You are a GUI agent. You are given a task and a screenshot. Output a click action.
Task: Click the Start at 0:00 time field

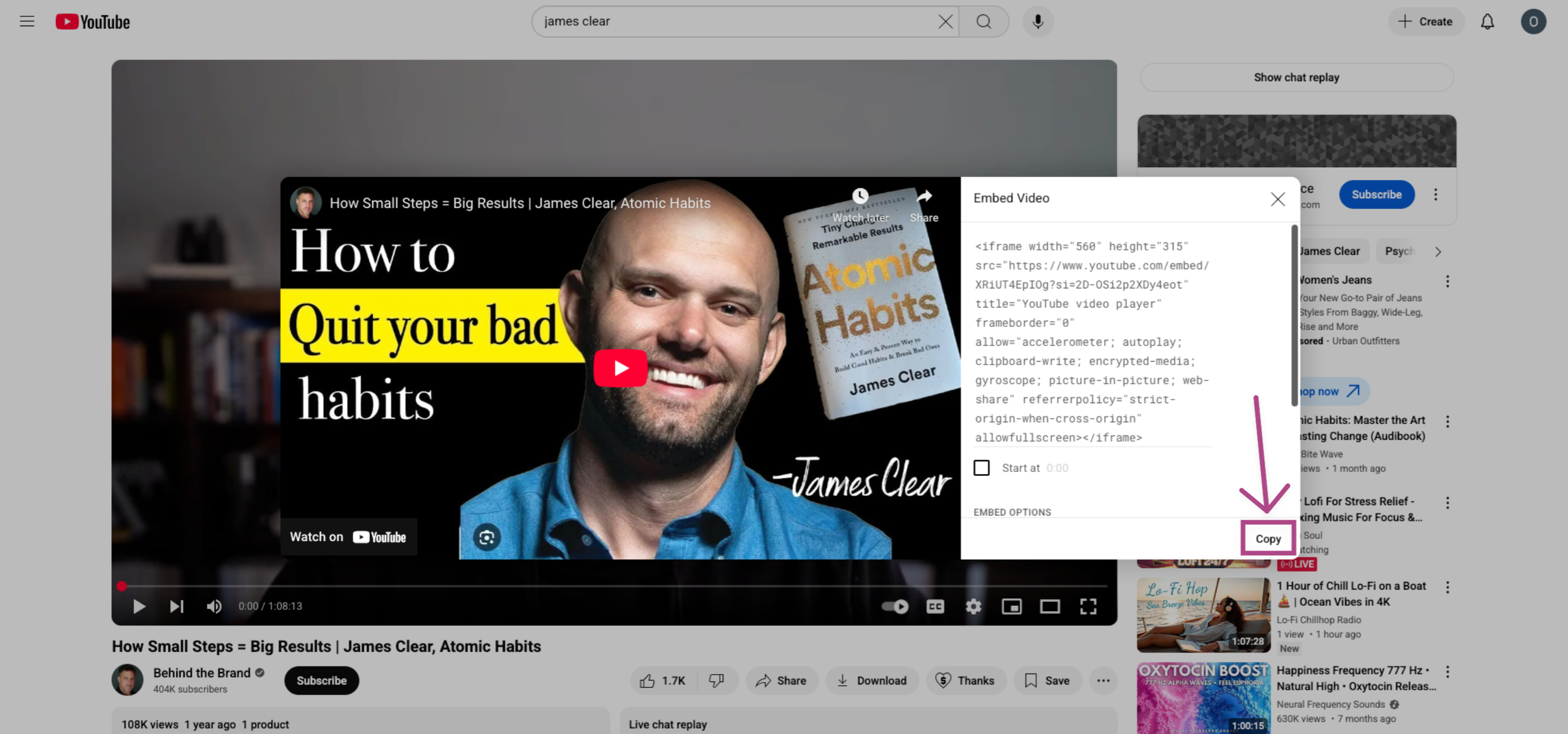[x=1057, y=468]
